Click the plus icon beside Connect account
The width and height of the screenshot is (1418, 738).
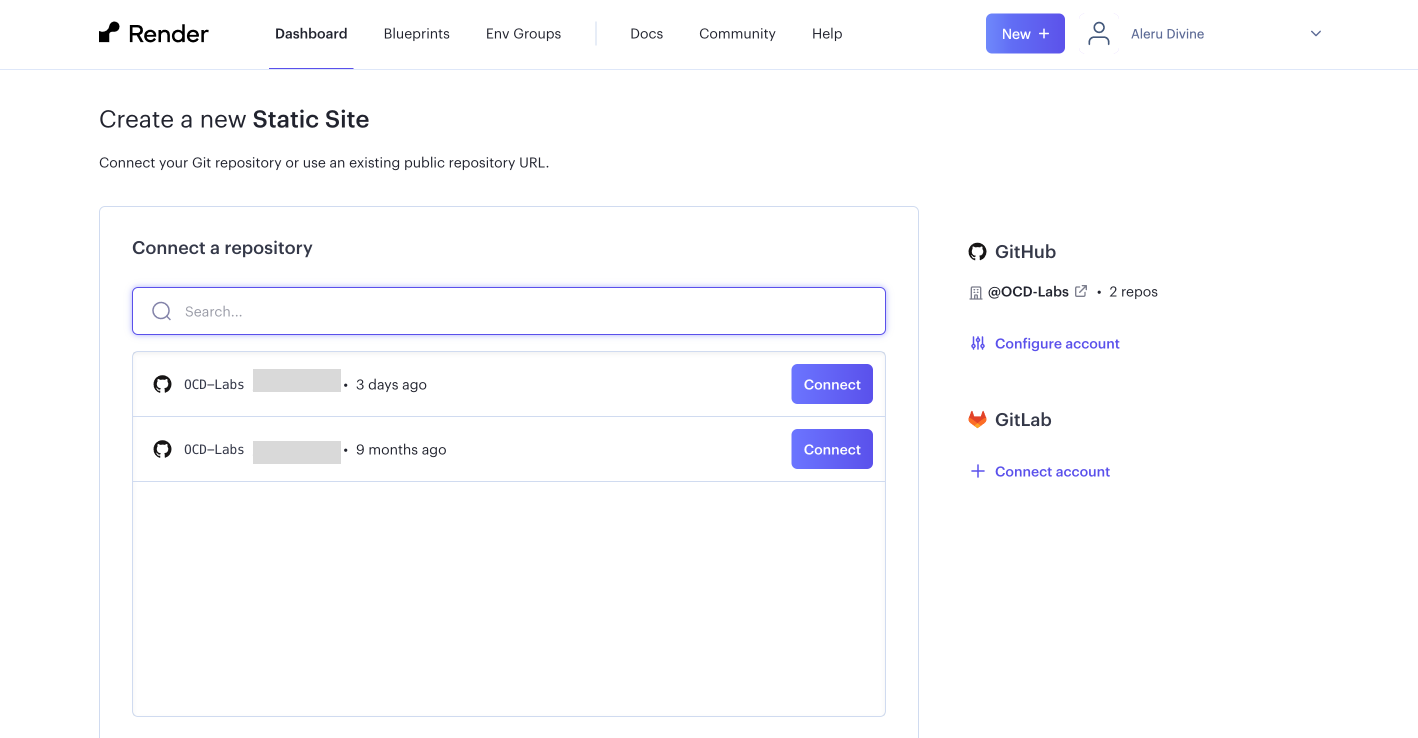coord(978,471)
